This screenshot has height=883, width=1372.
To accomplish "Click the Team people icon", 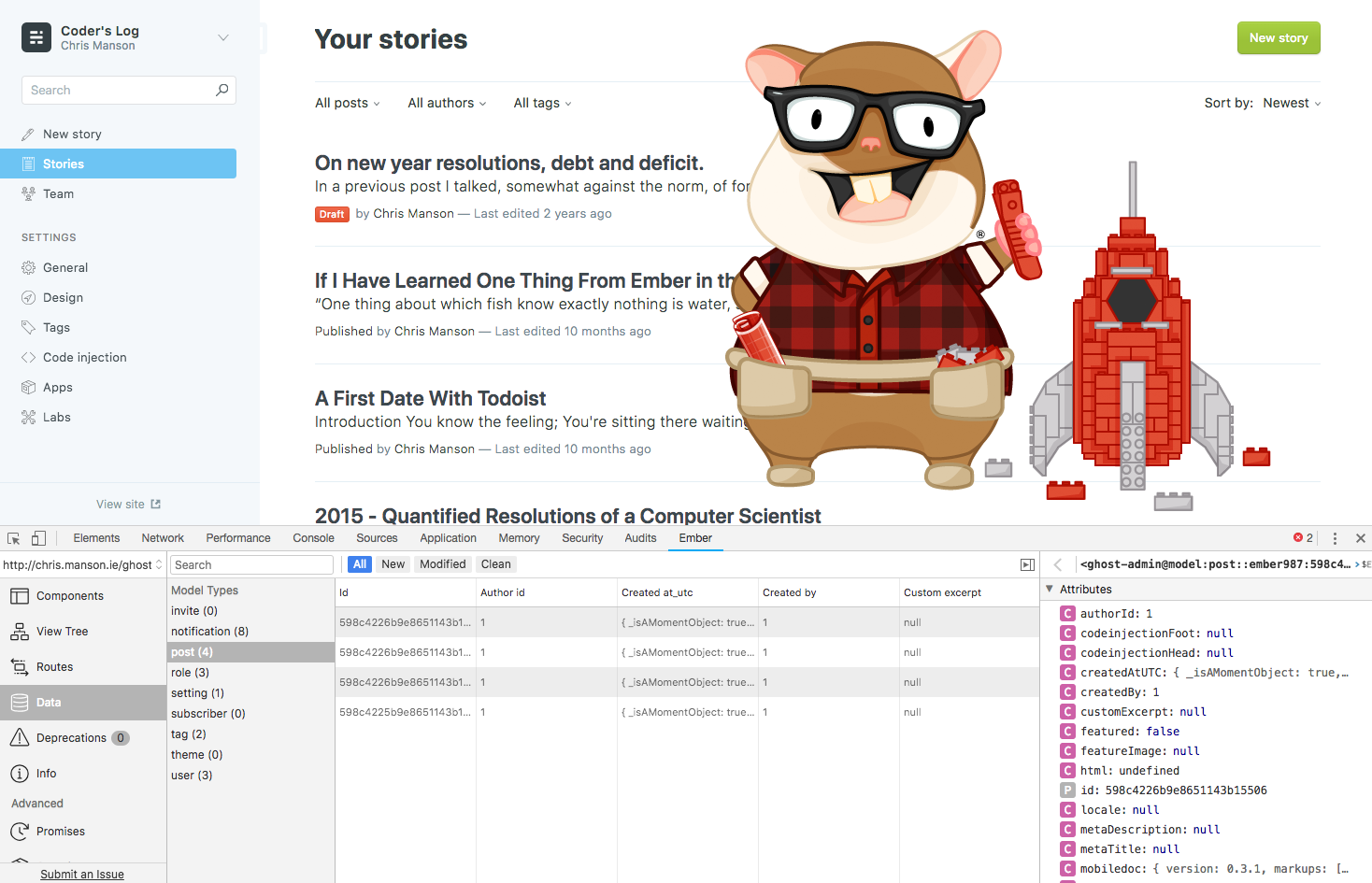I will 28,193.
